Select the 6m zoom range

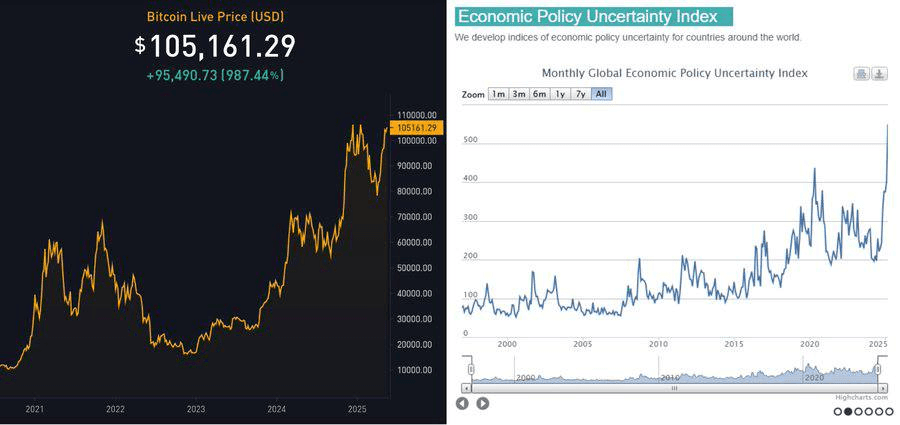coord(539,94)
